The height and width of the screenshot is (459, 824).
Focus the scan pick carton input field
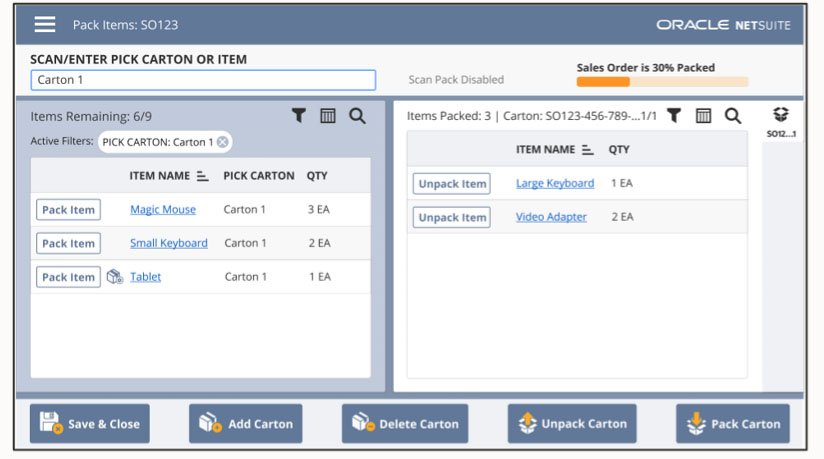click(x=203, y=80)
